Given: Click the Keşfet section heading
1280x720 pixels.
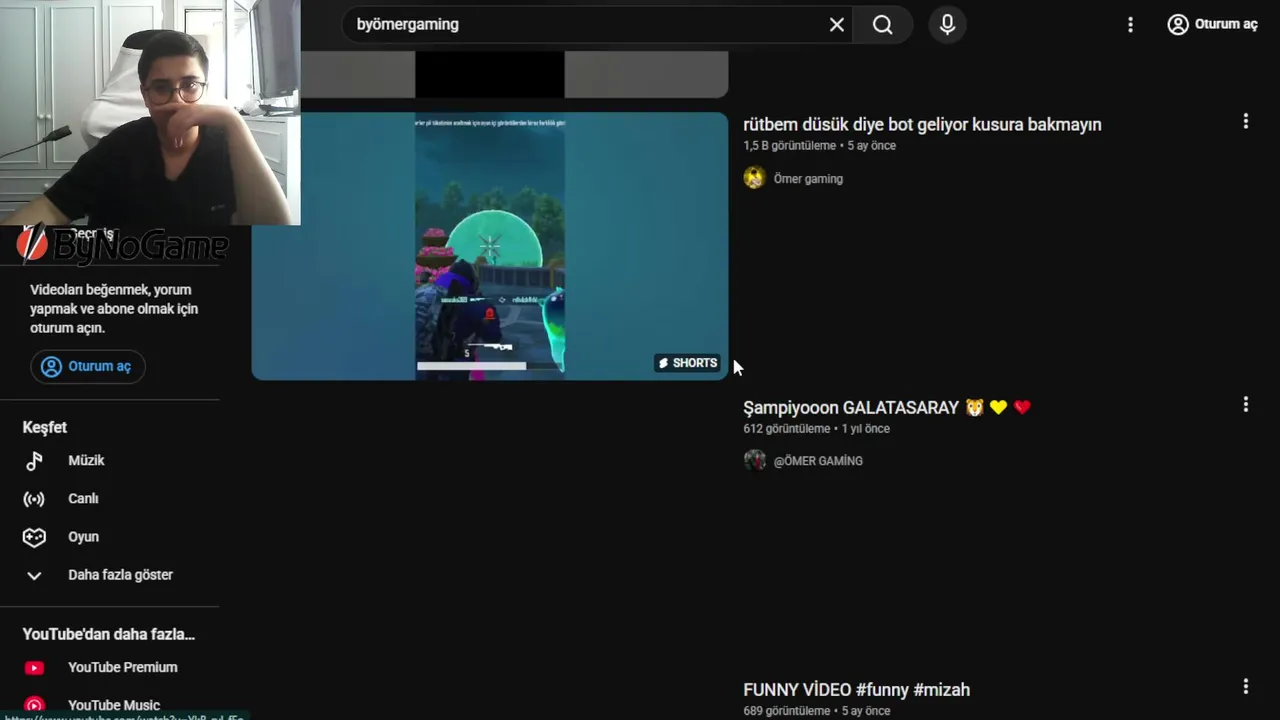Looking at the screenshot, I should tap(44, 427).
